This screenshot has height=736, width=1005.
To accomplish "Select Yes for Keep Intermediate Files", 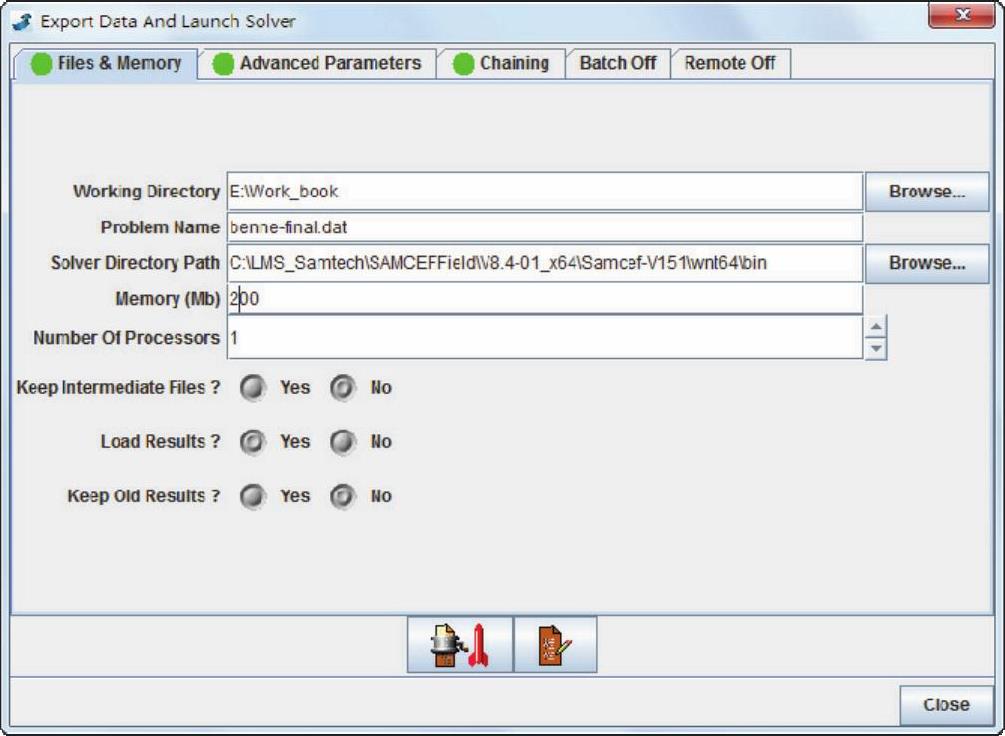I will (253, 388).
